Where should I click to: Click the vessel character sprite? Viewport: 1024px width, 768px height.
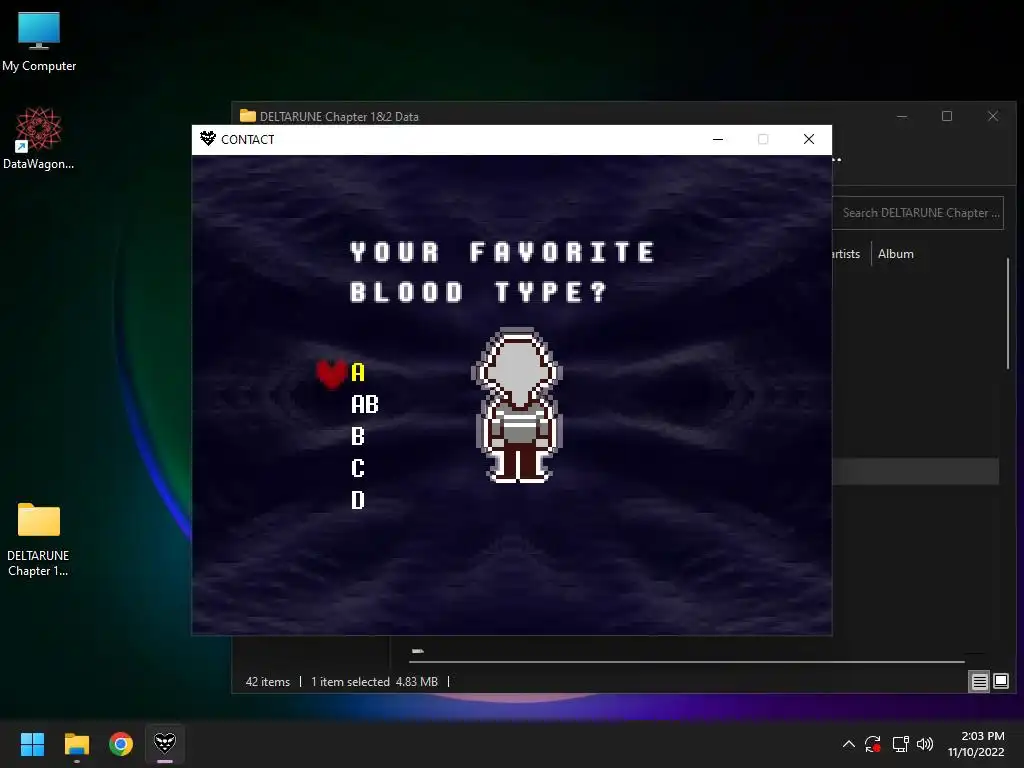click(517, 406)
